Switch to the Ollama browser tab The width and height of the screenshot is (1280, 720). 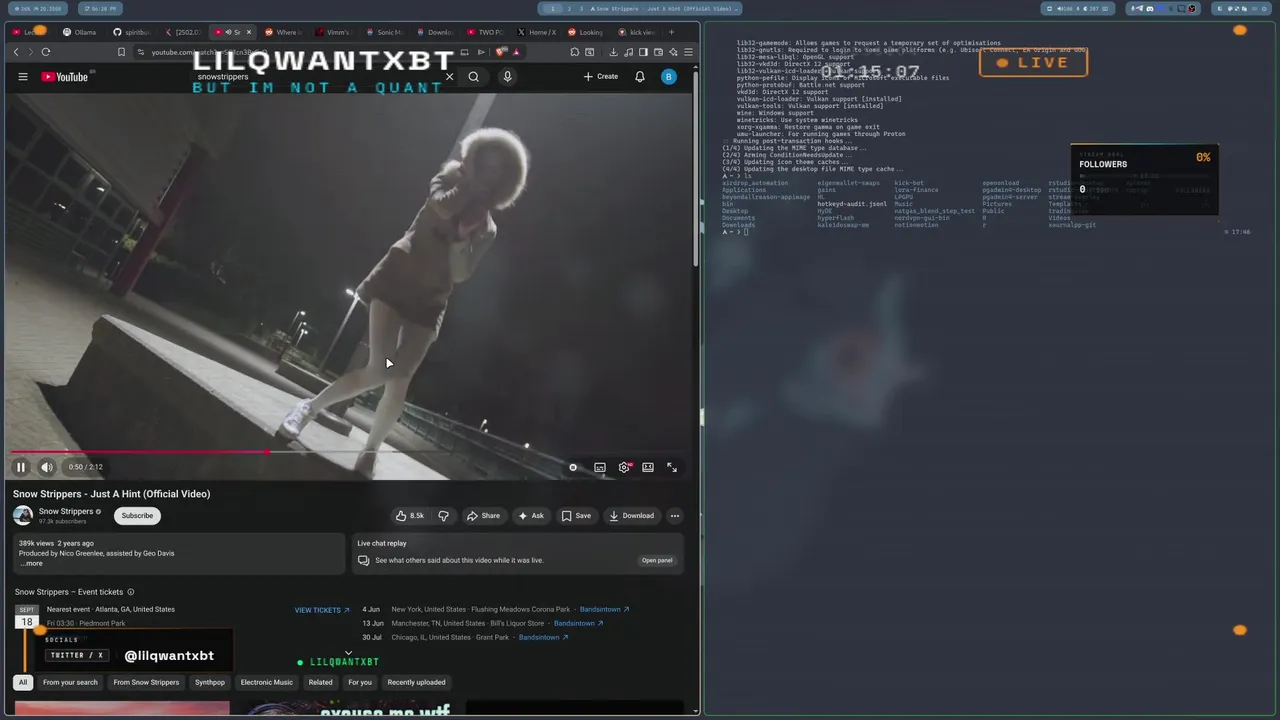pyautogui.click(x=80, y=32)
